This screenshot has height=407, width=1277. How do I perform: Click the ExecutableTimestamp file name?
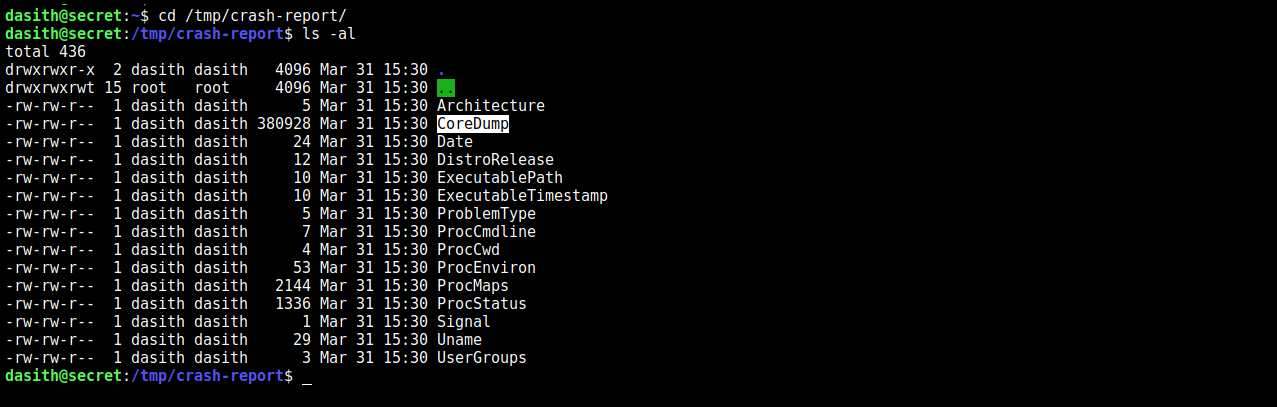point(522,196)
